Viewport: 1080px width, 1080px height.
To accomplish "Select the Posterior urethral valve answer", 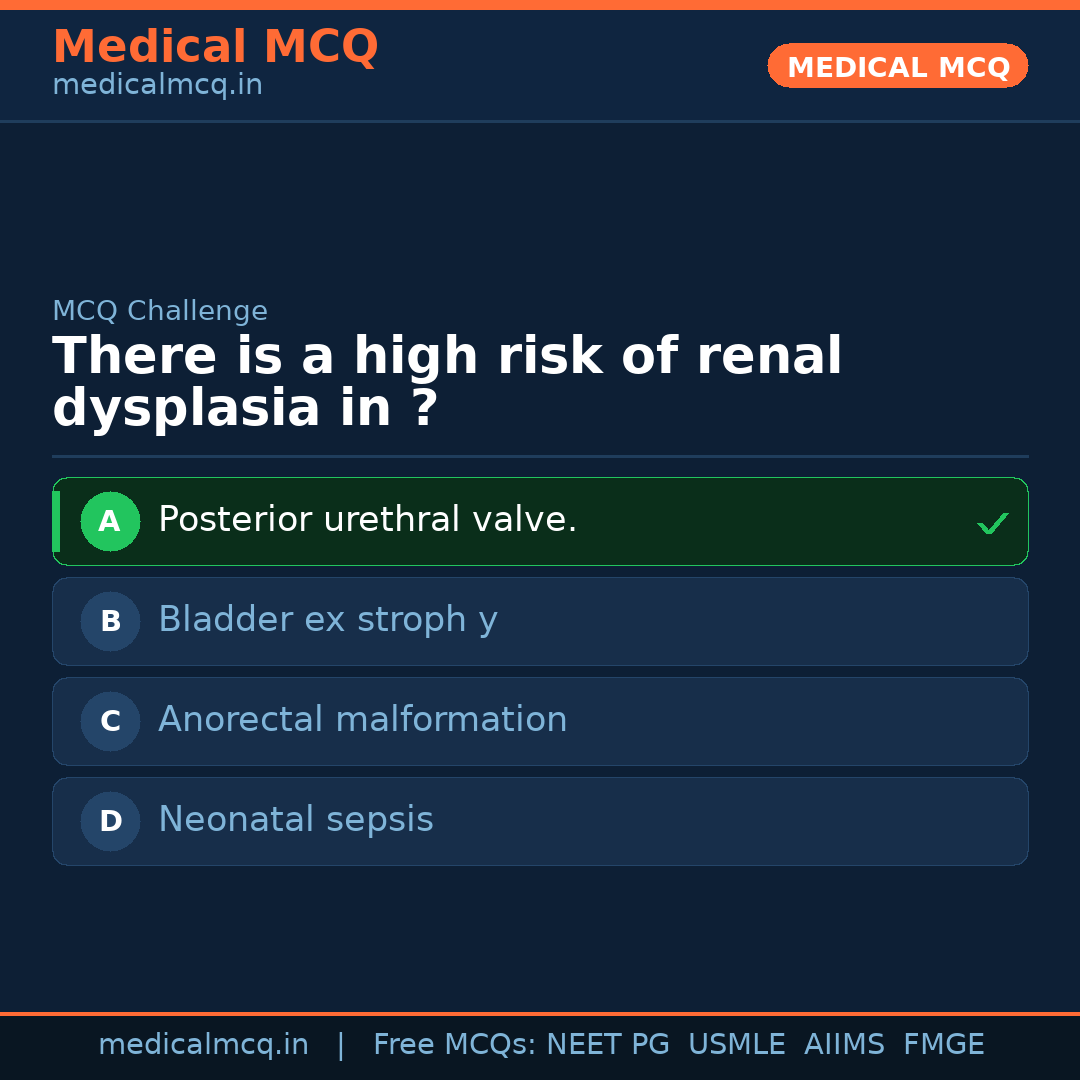I will 367,520.
